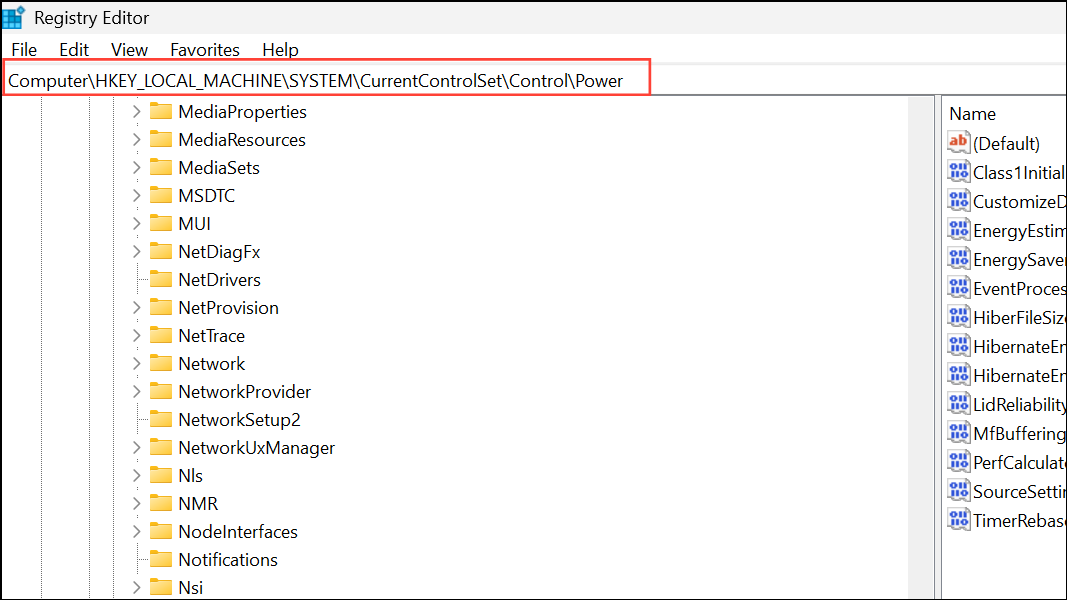Click the Class1Initial value binary icon
Viewport: 1067px width, 600px height.
pyautogui.click(x=958, y=171)
